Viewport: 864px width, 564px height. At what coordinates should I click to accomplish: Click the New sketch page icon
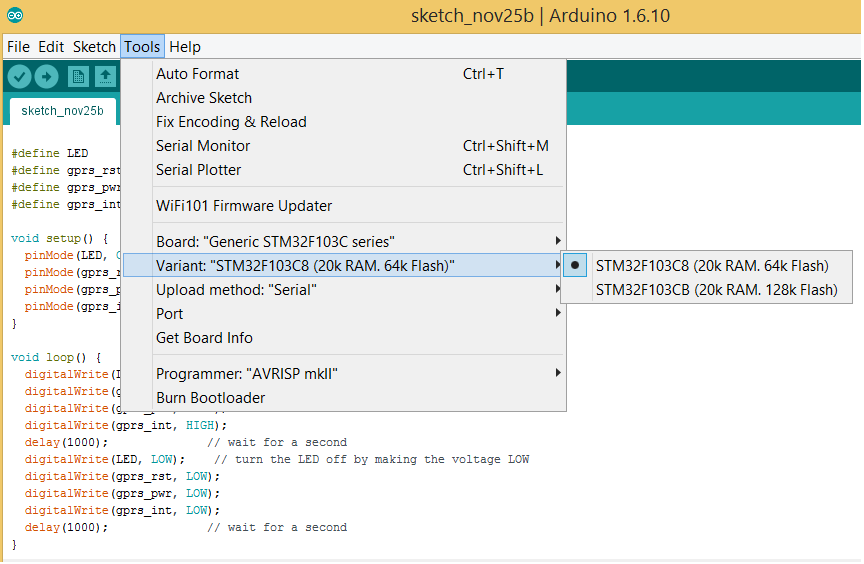(78, 76)
